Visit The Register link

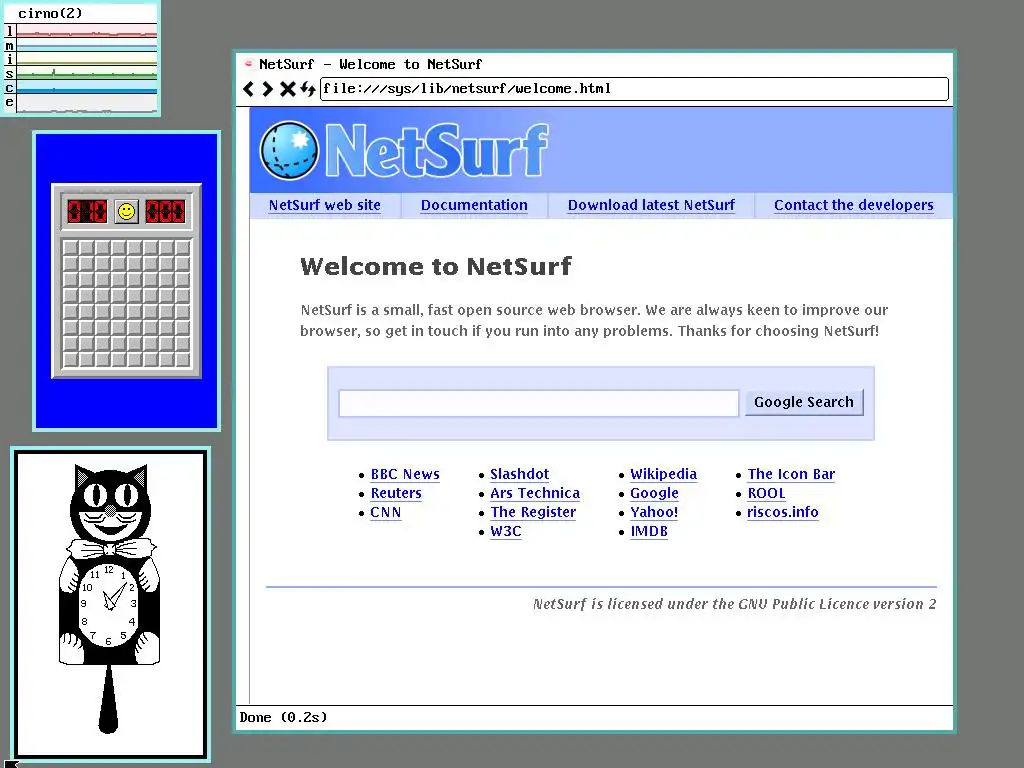533,512
